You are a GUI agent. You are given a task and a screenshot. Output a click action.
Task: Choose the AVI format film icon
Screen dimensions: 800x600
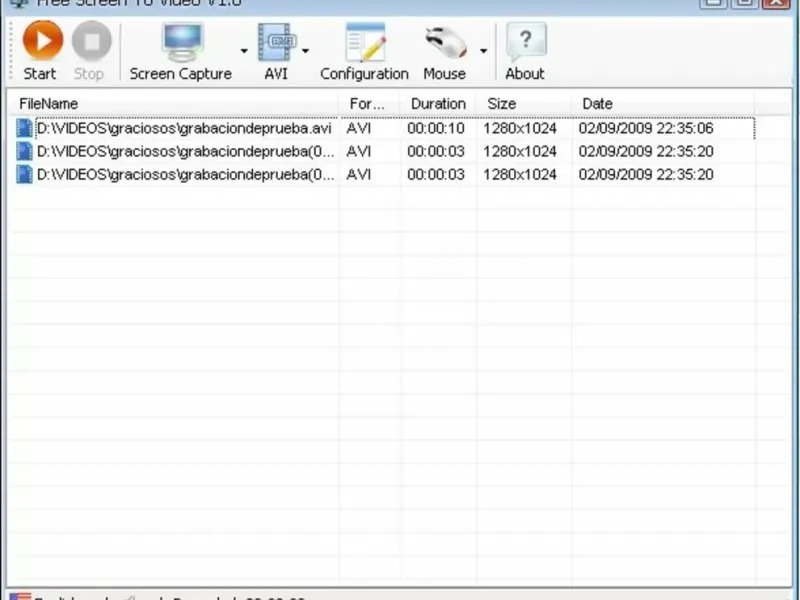[x=276, y=43]
